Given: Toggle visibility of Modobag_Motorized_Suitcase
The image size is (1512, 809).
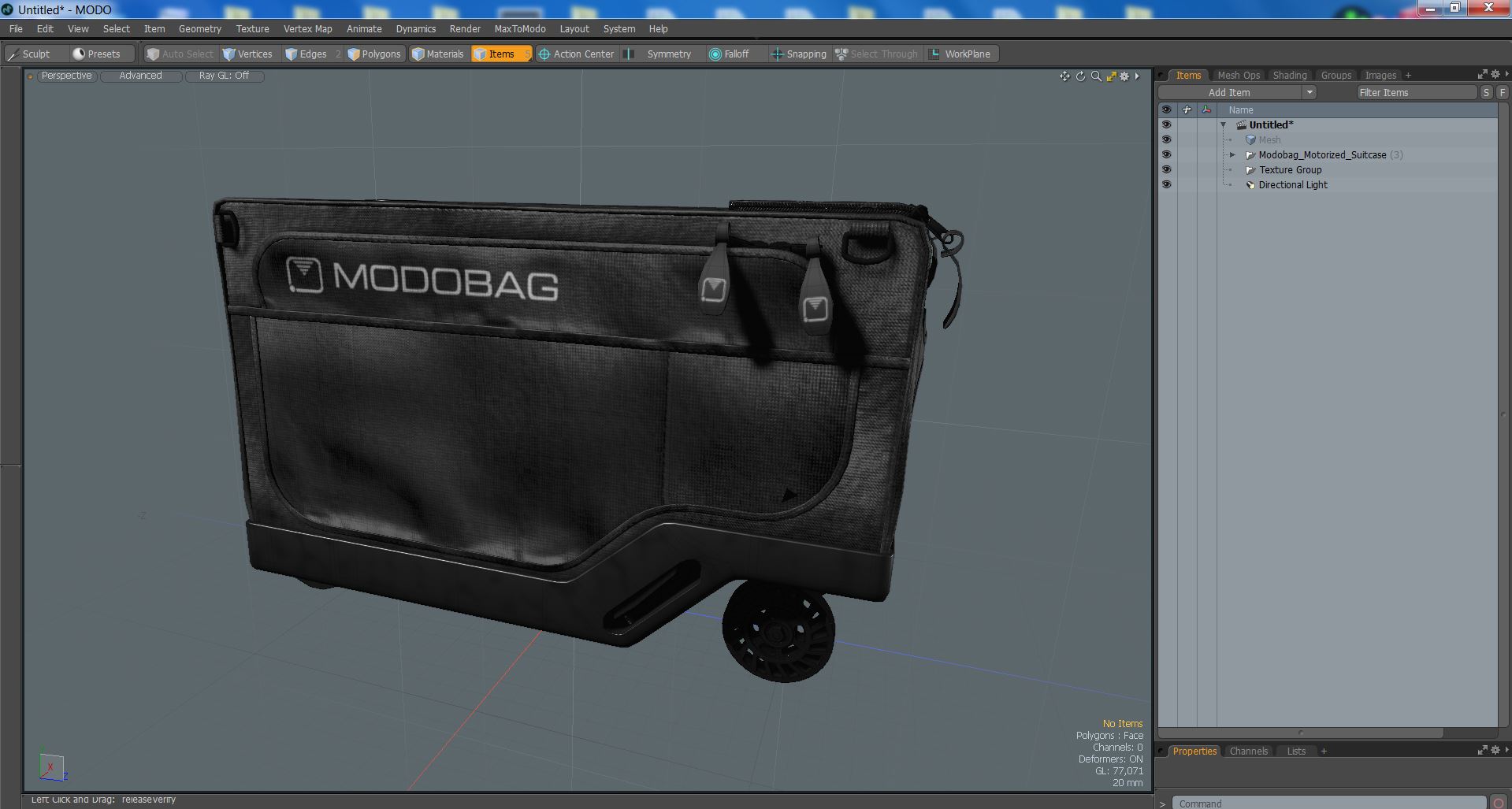Looking at the screenshot, I should click(x=1166, y=154).
